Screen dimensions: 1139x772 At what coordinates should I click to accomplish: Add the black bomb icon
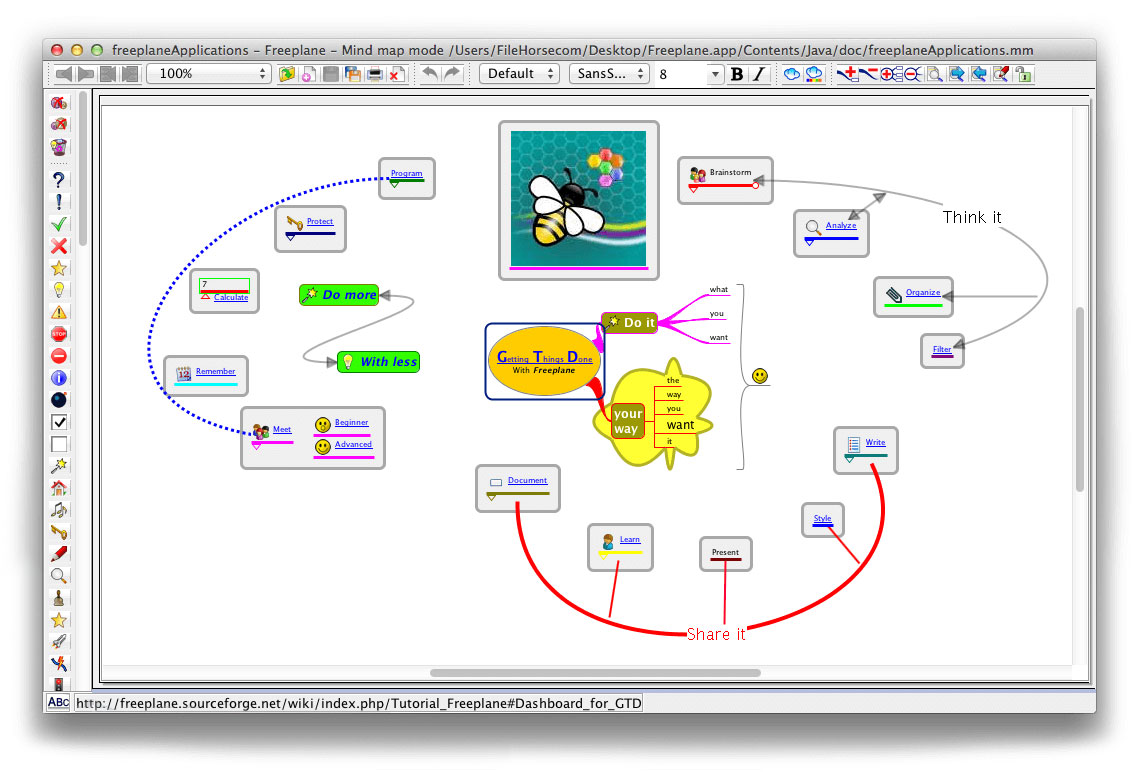(x=59, y=399)
